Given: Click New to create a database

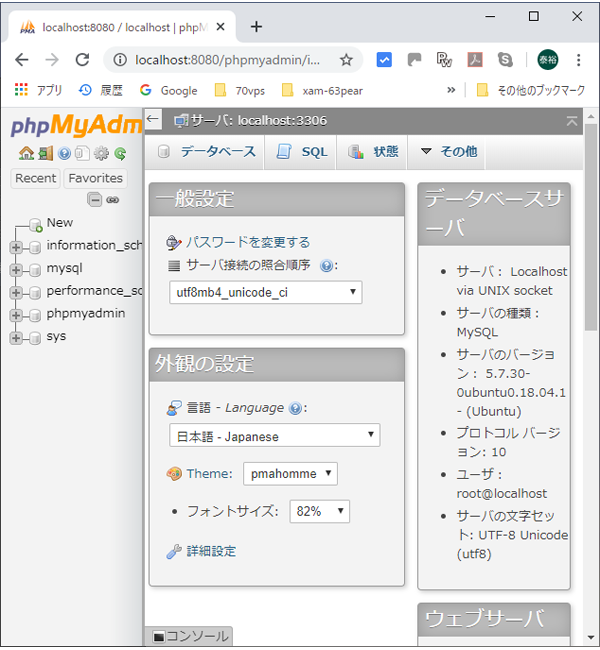Looking at the screenshot, I should coord(60,223).
